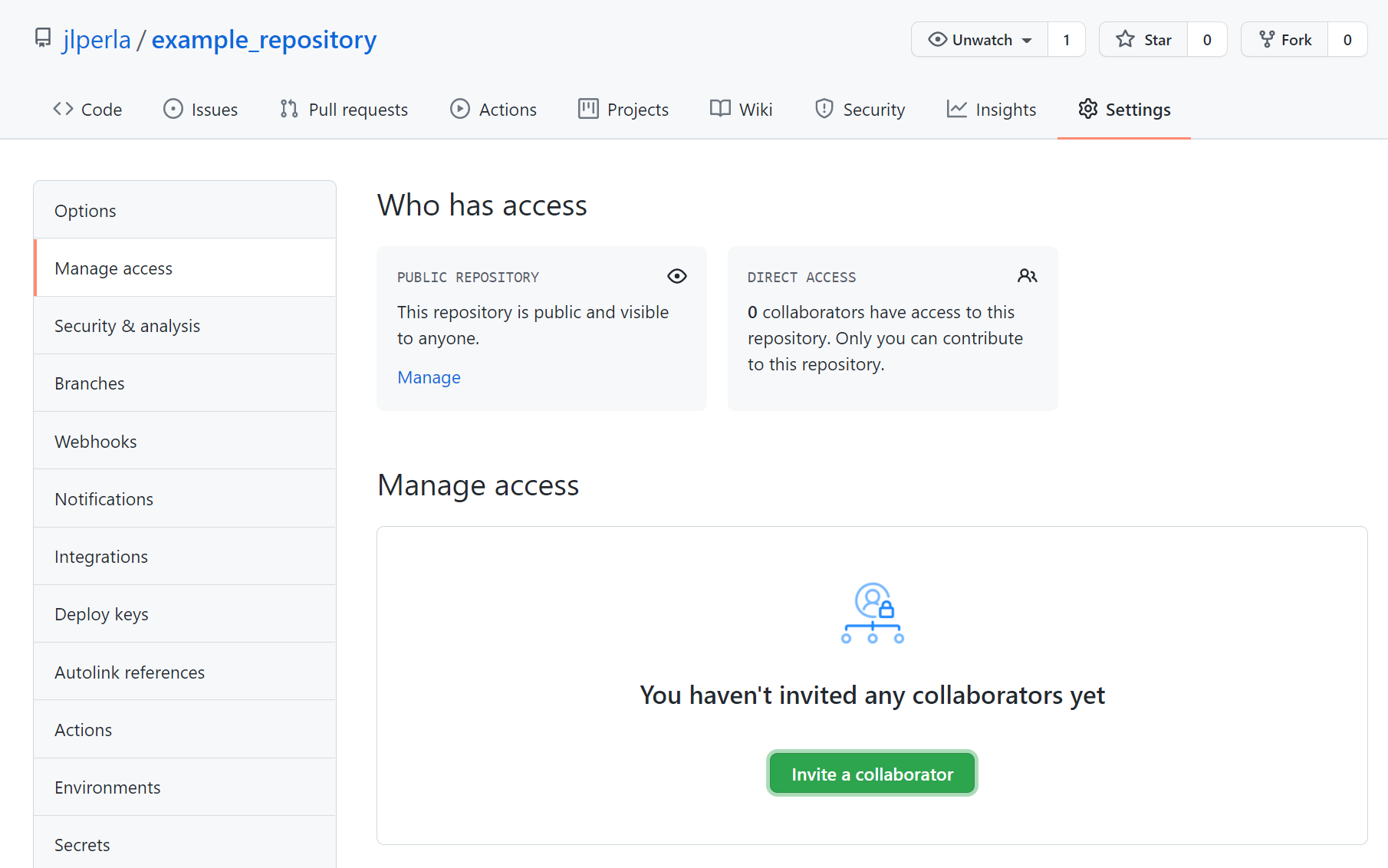The height and width of the screenshot is (868, 1388).
Task: Go to jlperla user profile link
Action: coord(97,39)
